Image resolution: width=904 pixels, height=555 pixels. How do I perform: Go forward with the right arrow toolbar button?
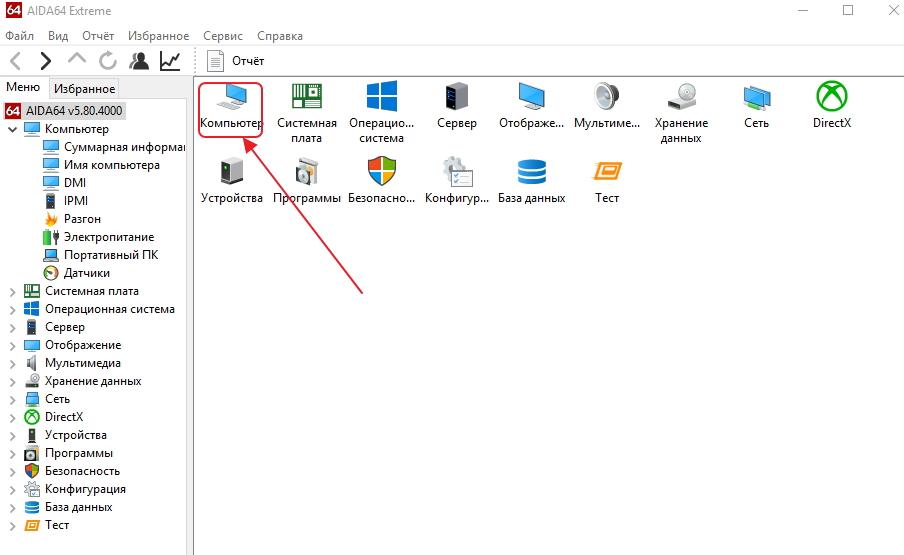click(46, 61)
